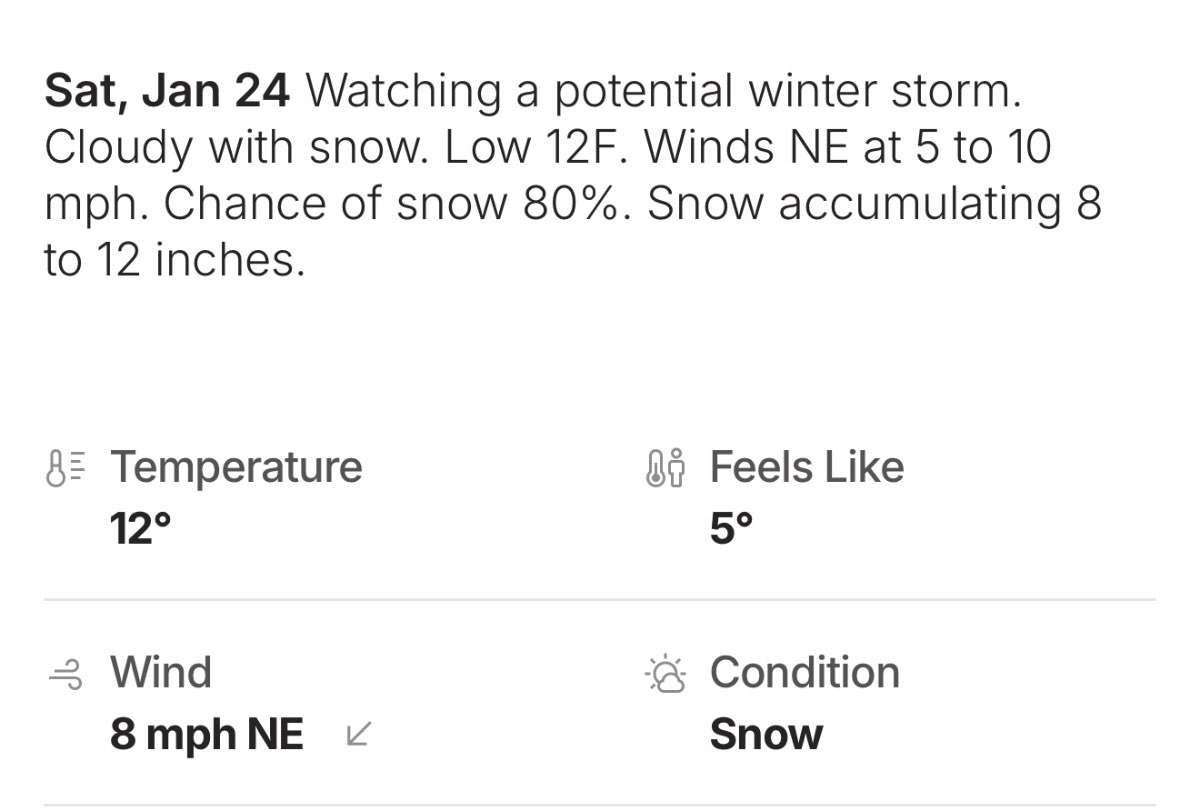1200x811 pixels.
Task: Click the 'Chance of snow 80%' text
Action: [x=400, y=204]
